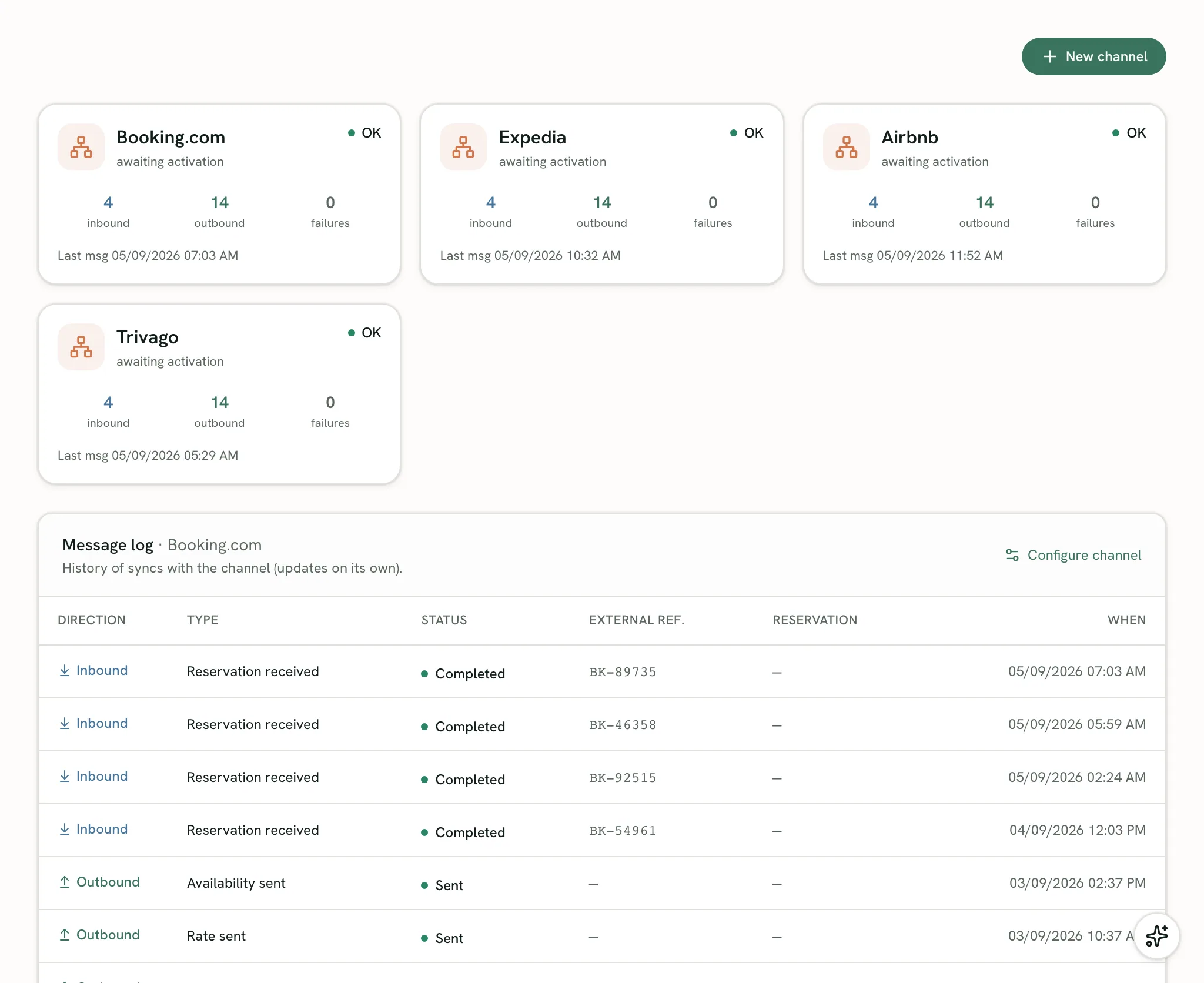Select the Trivago channel title
Image resolution: width=1204 pixels, height=983 pixels.
point(147,337)
